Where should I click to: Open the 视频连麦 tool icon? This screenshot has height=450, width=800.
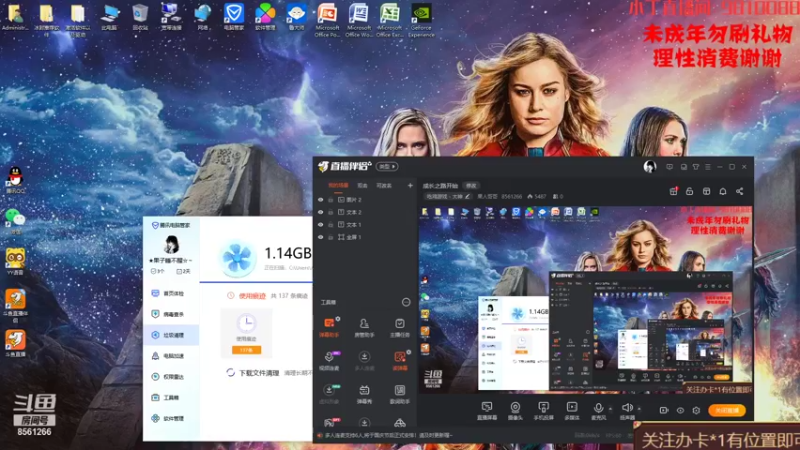pyautogui.click(x=329, y=360)
